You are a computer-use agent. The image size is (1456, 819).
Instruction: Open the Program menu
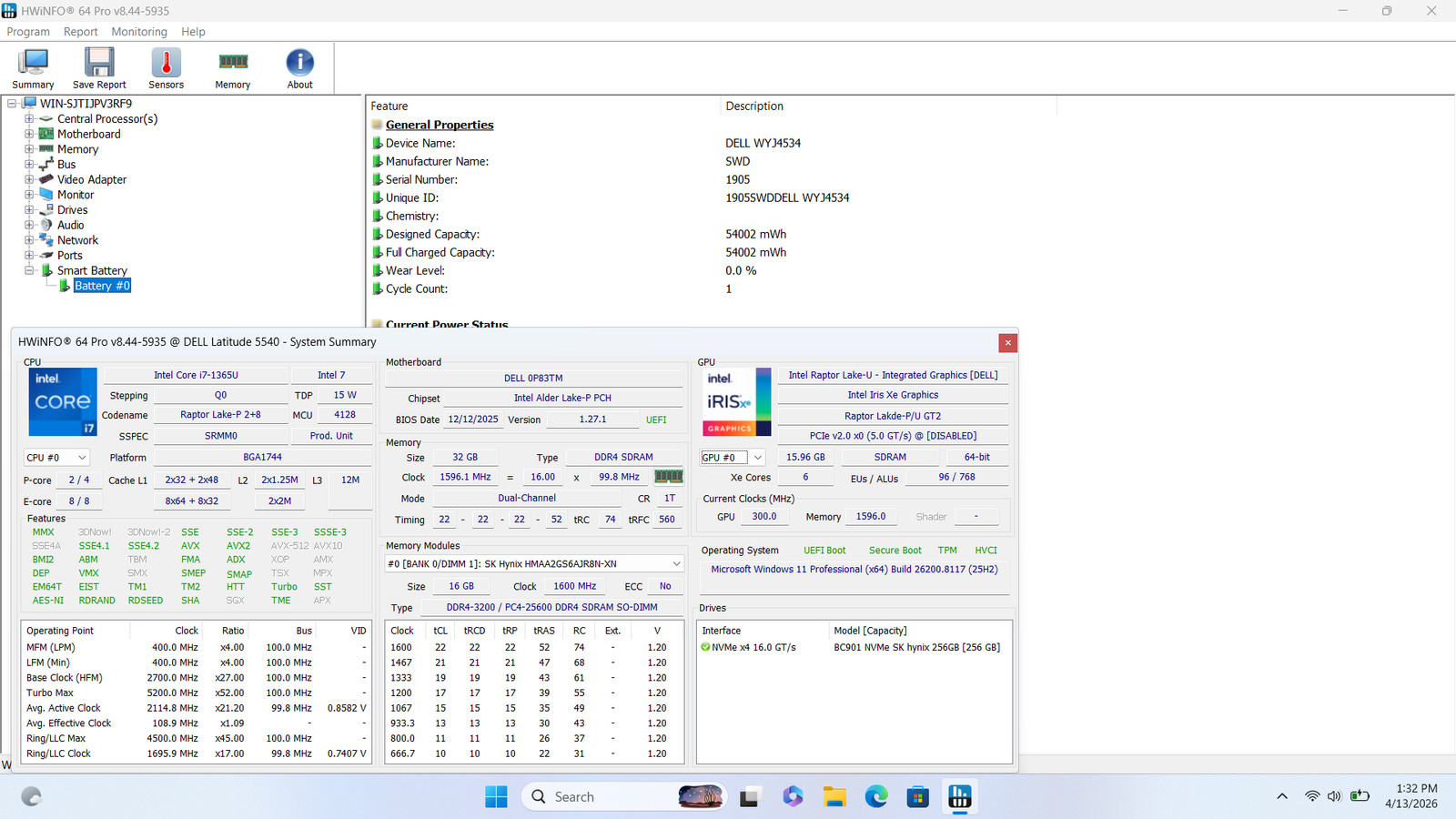point(28,32)
